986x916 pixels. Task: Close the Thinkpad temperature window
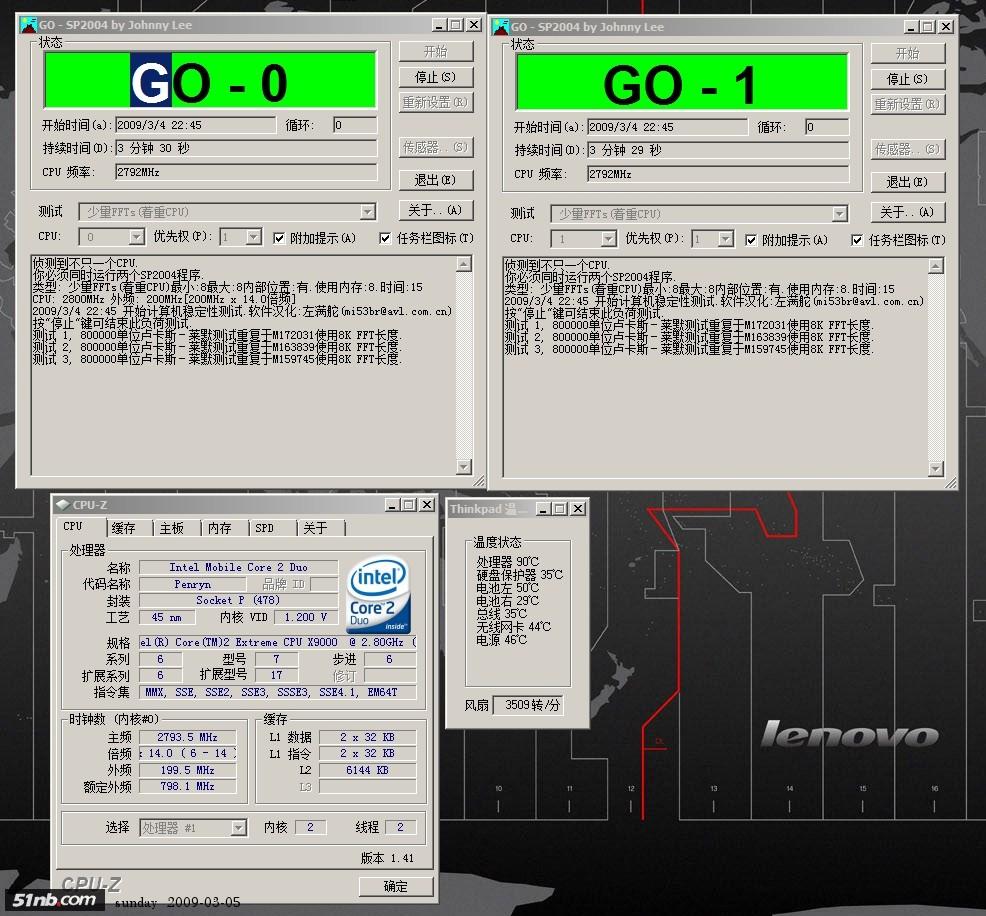(x=578, y=509)
